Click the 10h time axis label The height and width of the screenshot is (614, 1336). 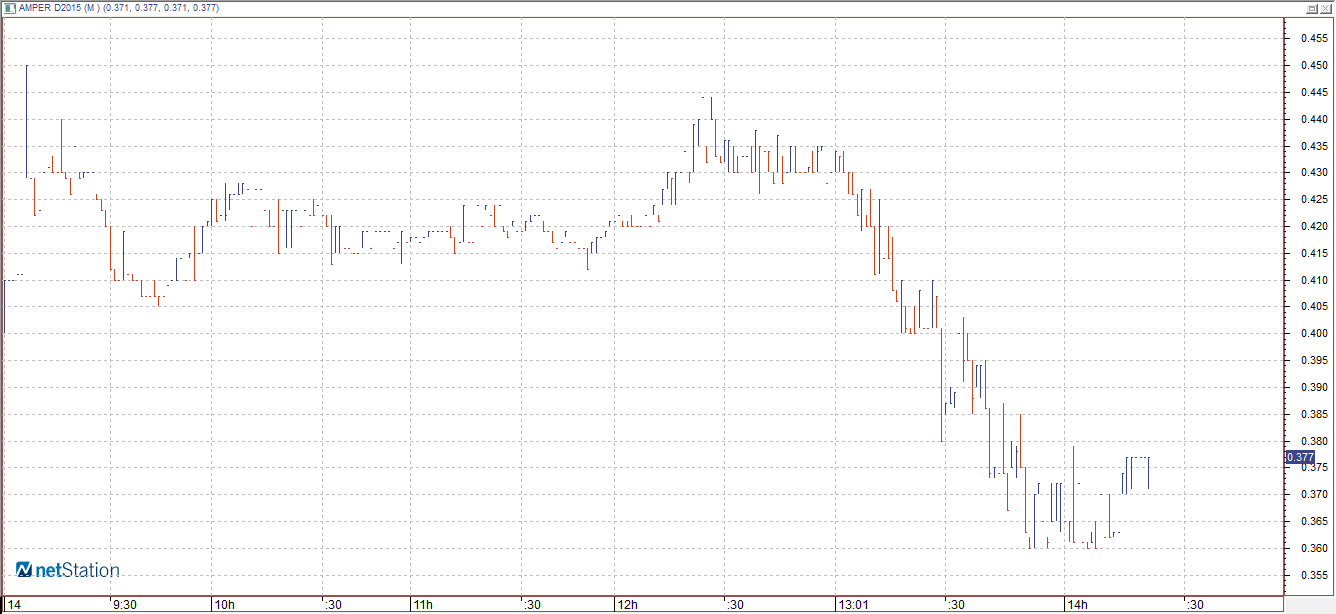tap(224, 605)
